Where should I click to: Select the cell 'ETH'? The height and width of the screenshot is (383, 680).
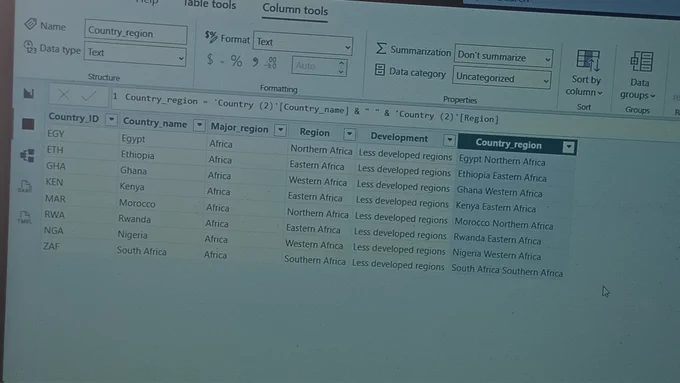pos(55,150)
